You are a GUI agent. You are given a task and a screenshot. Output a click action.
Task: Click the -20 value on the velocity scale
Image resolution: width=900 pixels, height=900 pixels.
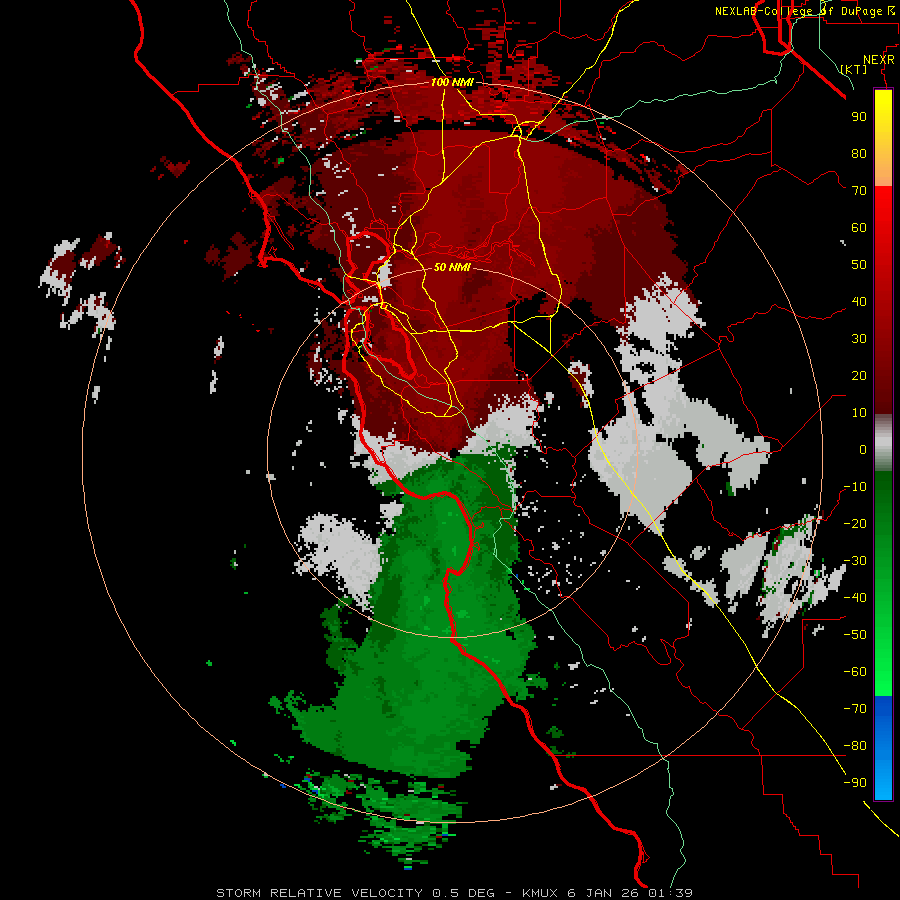pyautogui.click(x=855, y=523)
